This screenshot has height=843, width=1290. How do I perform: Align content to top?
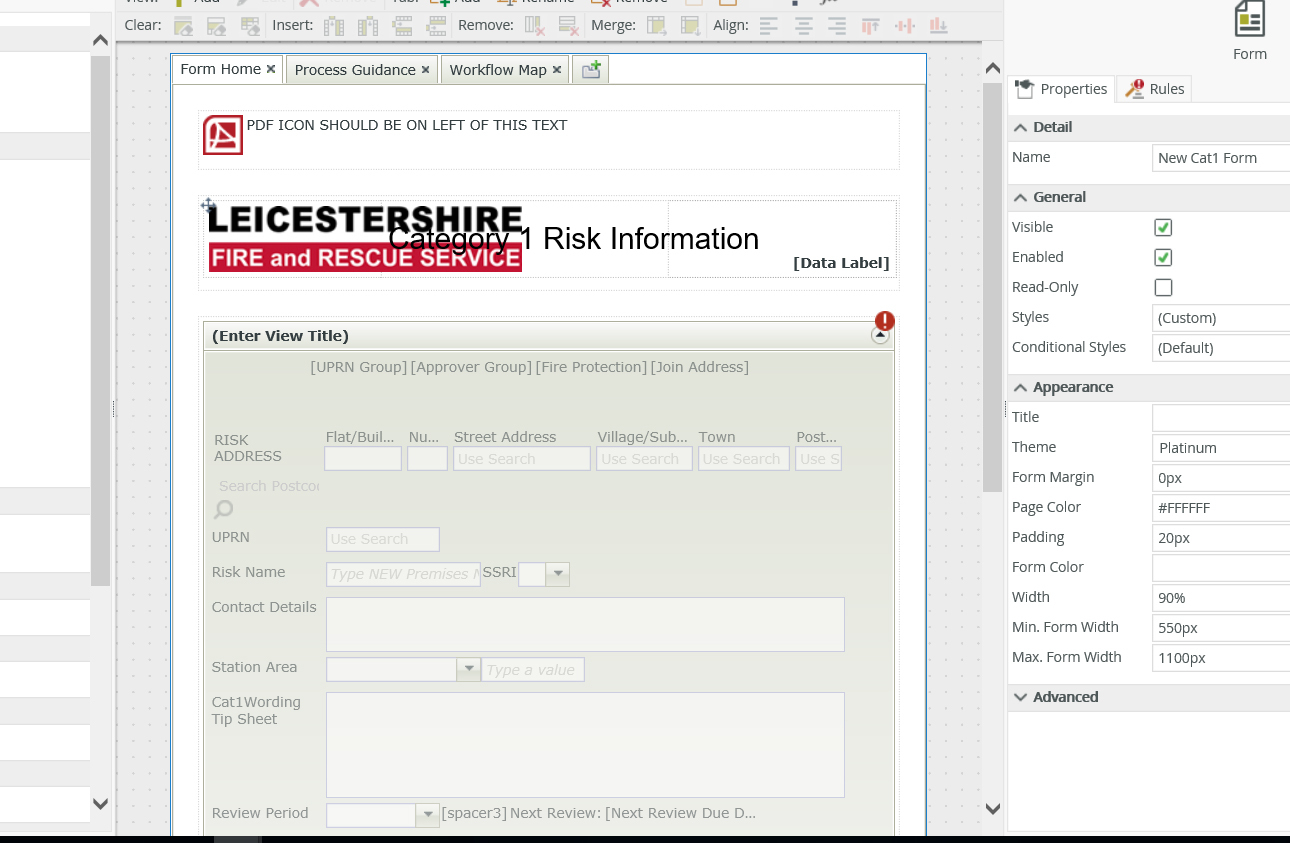[x=871, y=26]
